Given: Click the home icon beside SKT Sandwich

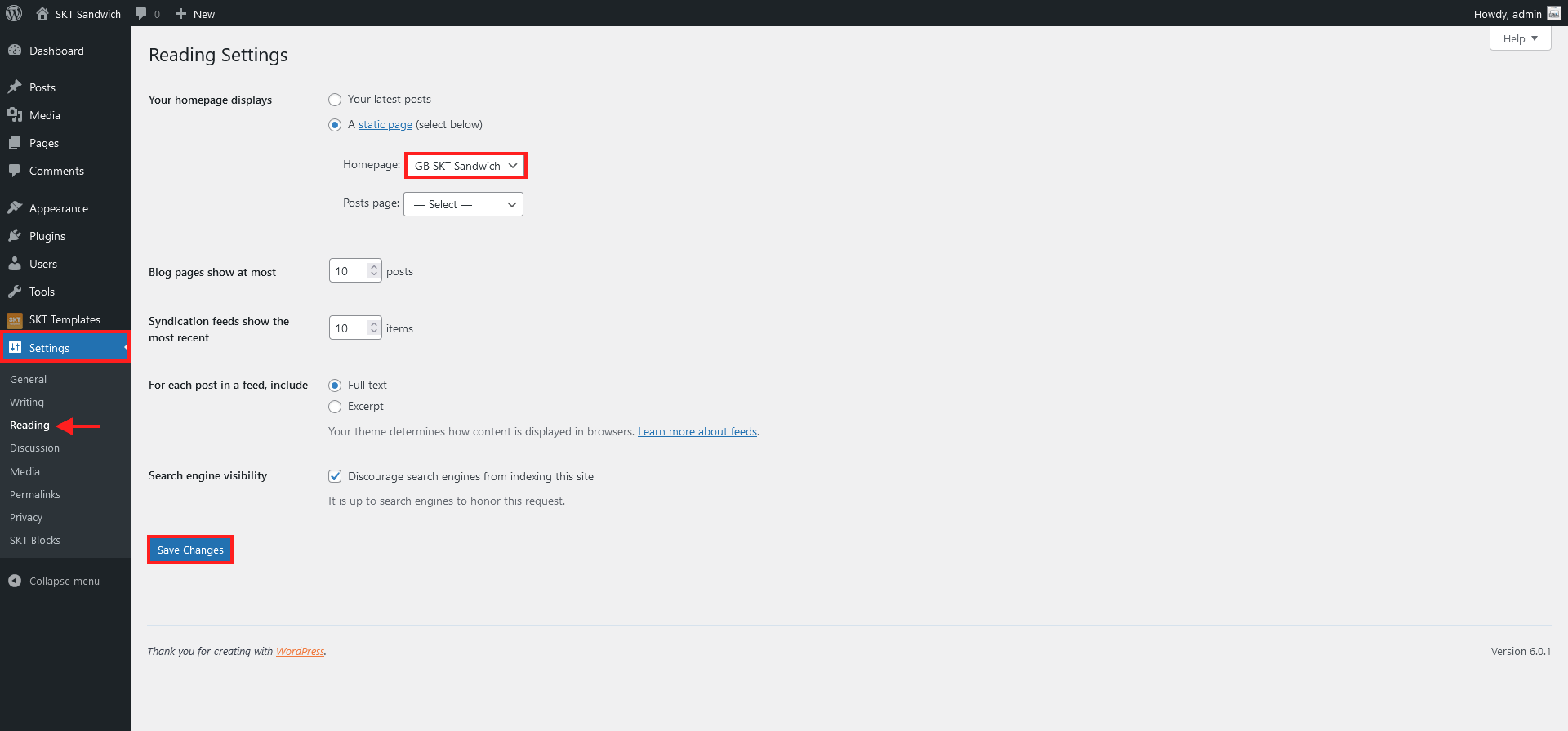Looking at the screenshot, I should click(42, 13).
